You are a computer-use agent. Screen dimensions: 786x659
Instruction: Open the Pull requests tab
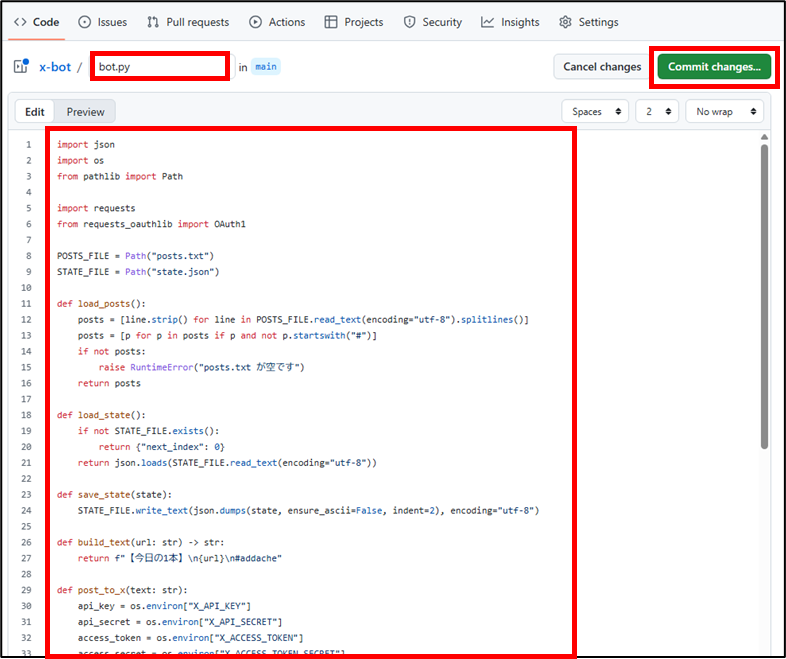(x=196, y=22)
